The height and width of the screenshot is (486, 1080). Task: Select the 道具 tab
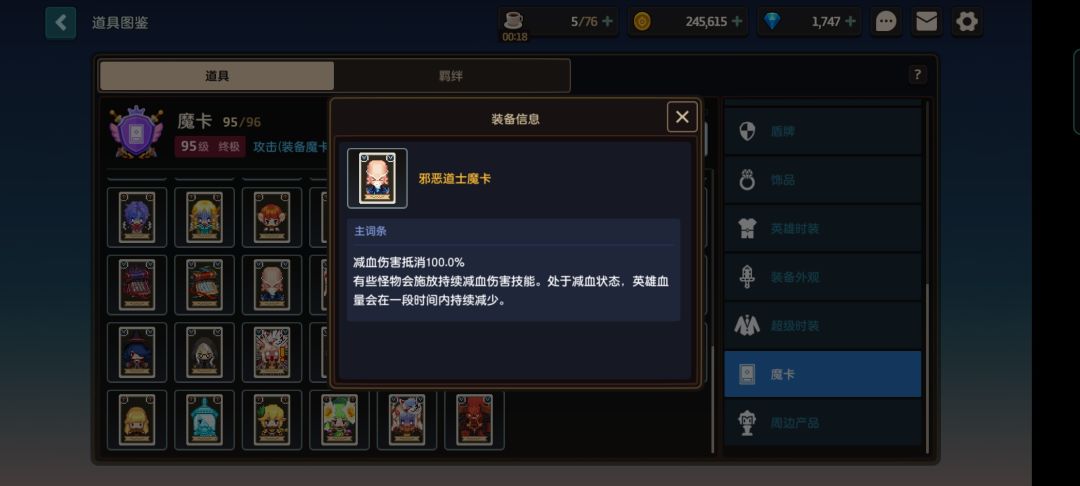tap(217, 76)
